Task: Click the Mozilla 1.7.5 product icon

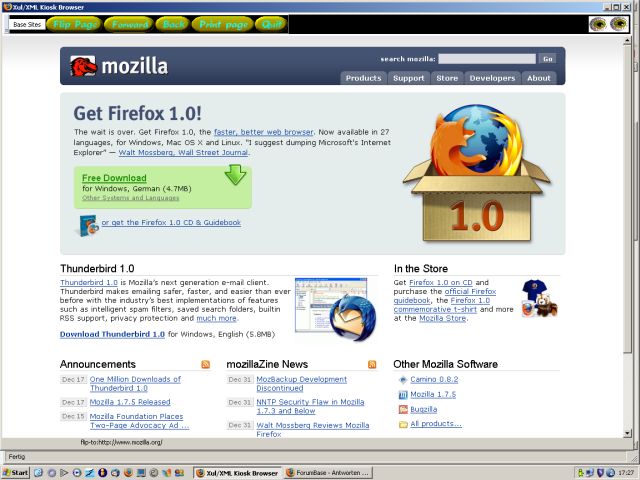Action: point(403,395)
